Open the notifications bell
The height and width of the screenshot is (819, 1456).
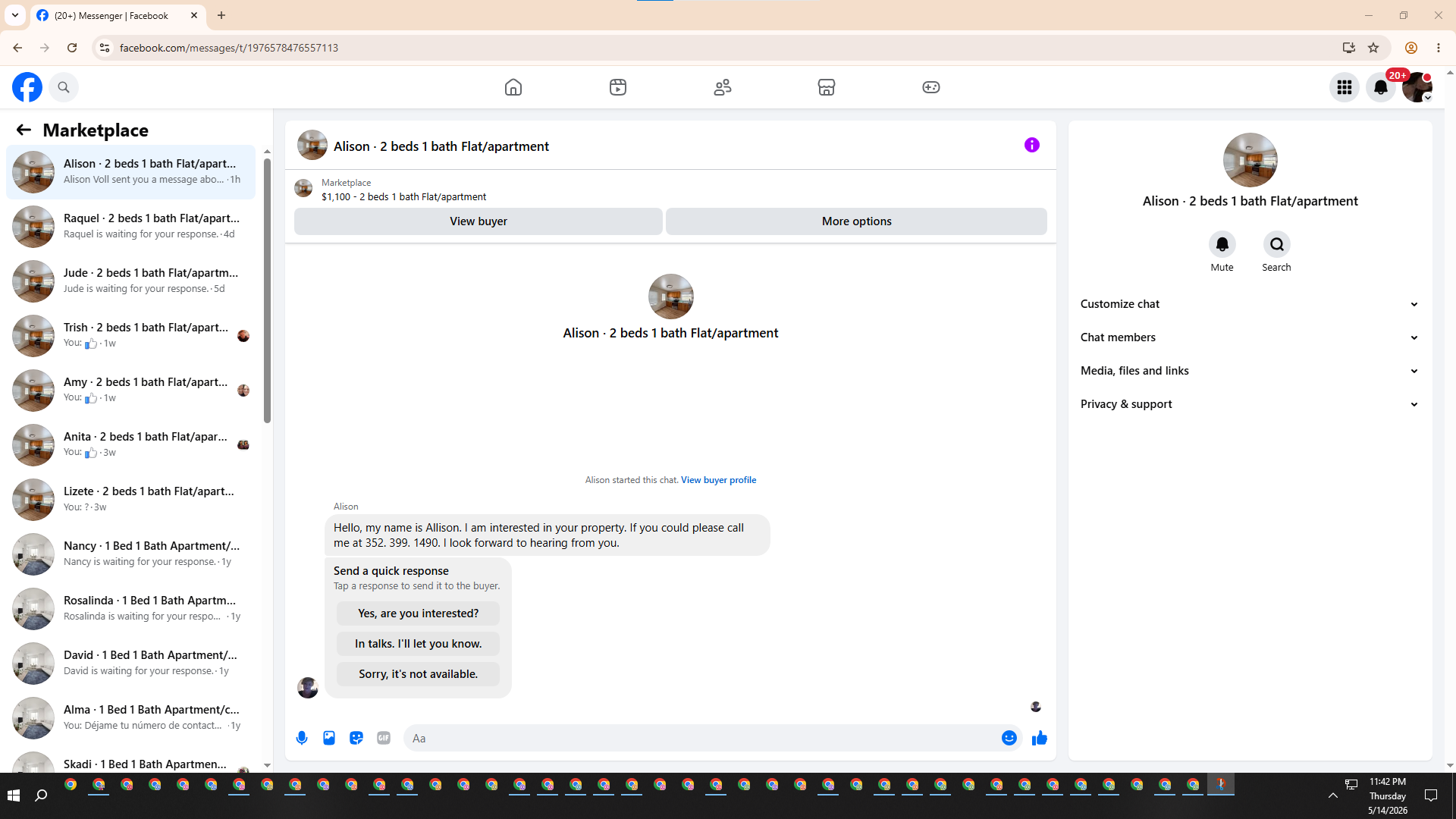(x=1381, y=87)
